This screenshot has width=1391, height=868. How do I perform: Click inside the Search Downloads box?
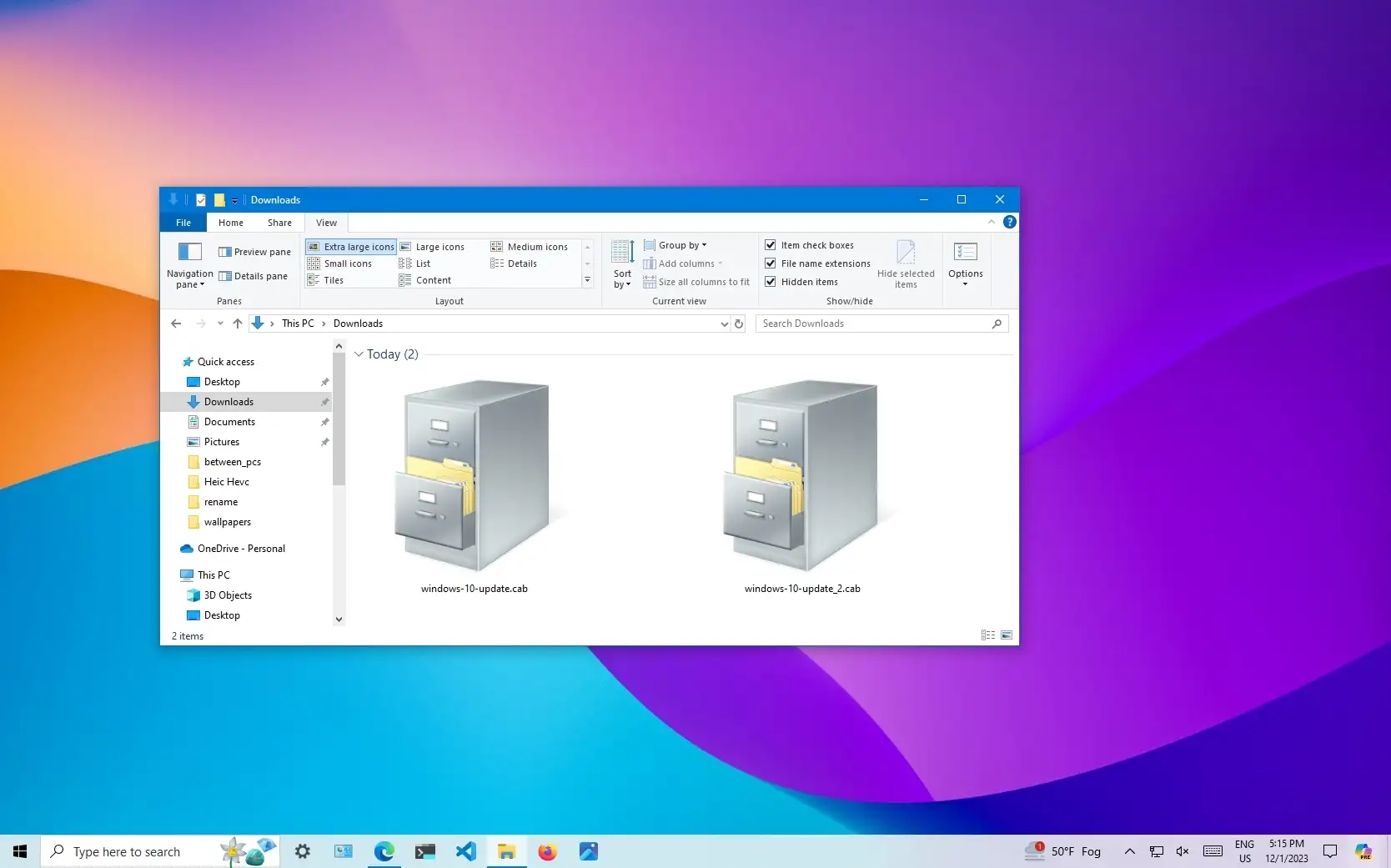coord(867,324)
